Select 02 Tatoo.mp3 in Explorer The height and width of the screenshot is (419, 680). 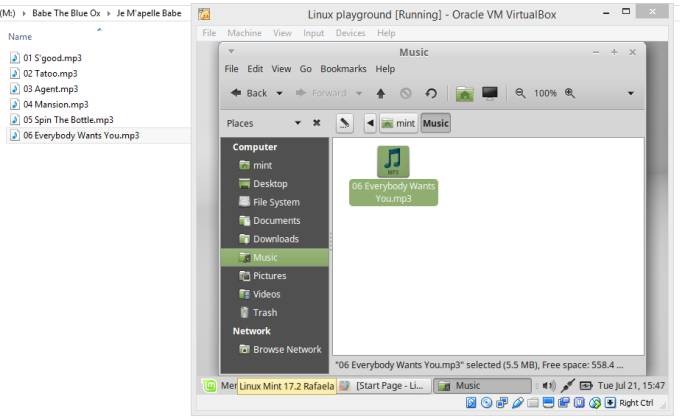click(x=50, y=73)
